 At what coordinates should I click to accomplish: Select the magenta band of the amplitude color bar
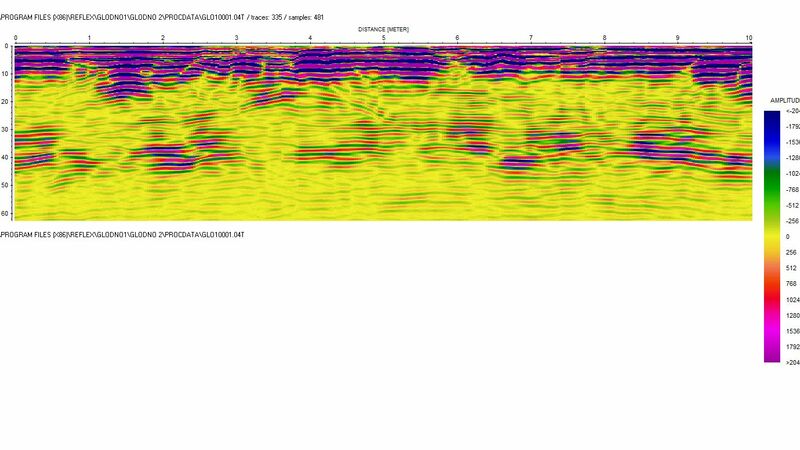tap(771, 340)
